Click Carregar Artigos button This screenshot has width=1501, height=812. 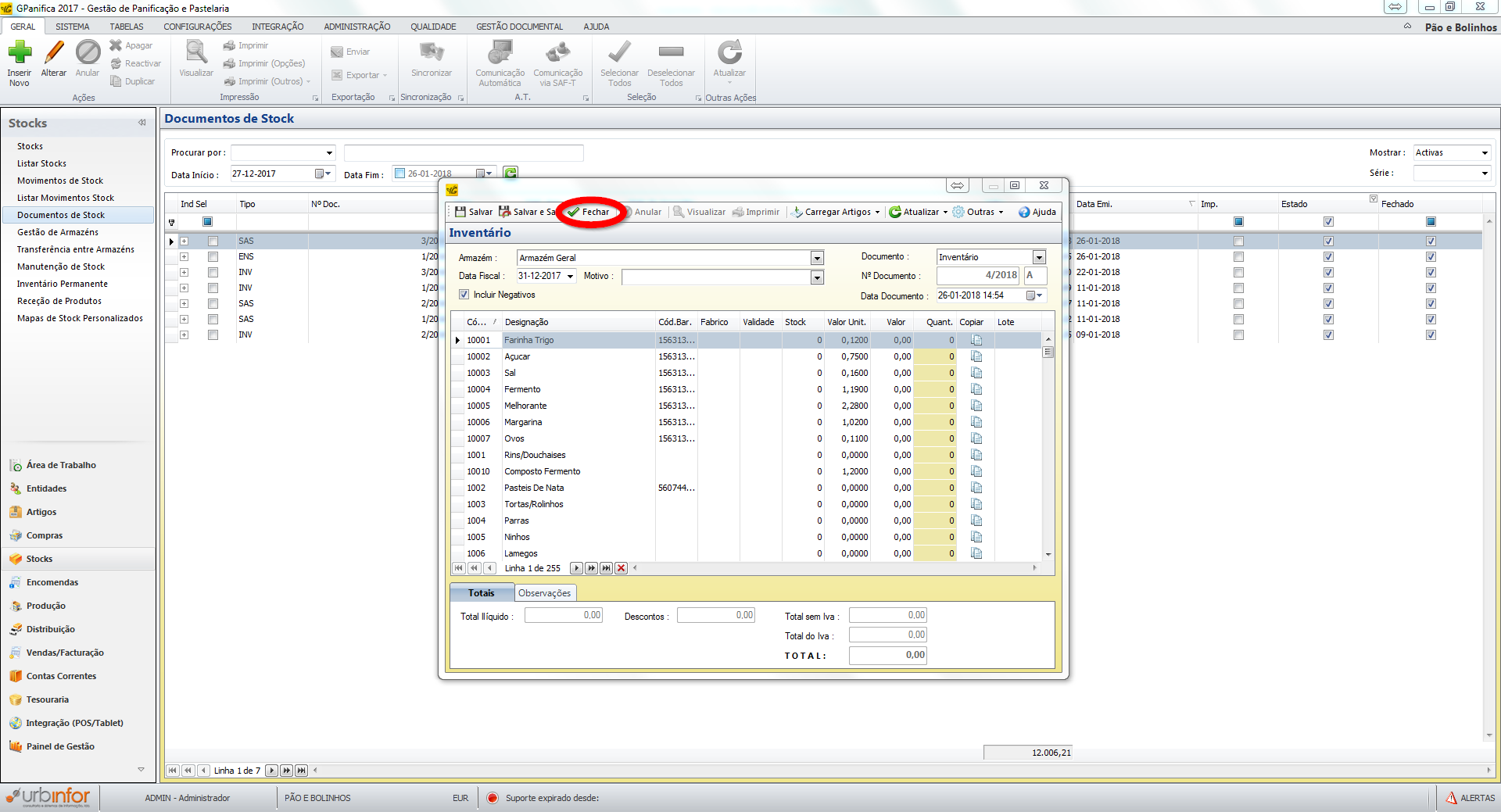tap(835, 212)
